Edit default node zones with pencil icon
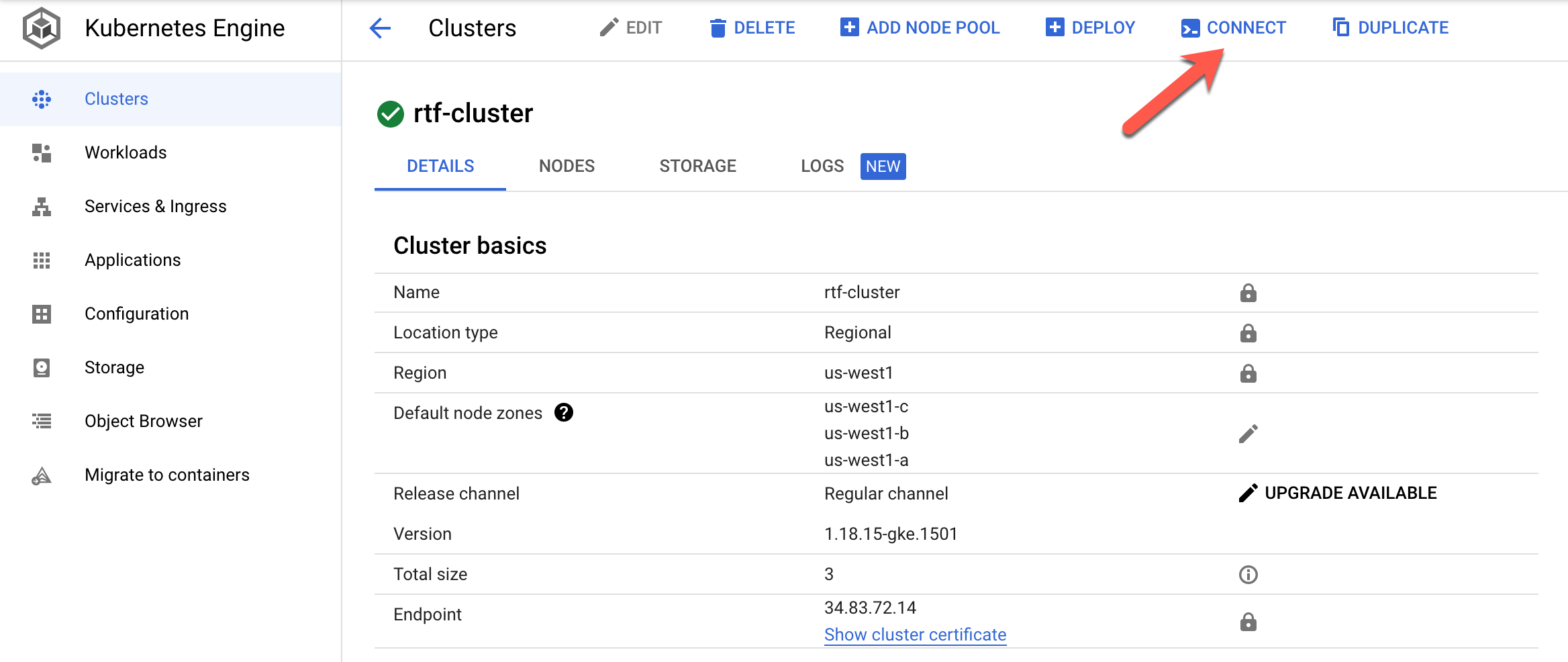This screenshot has height=662, width=1568. [1248, 434]
